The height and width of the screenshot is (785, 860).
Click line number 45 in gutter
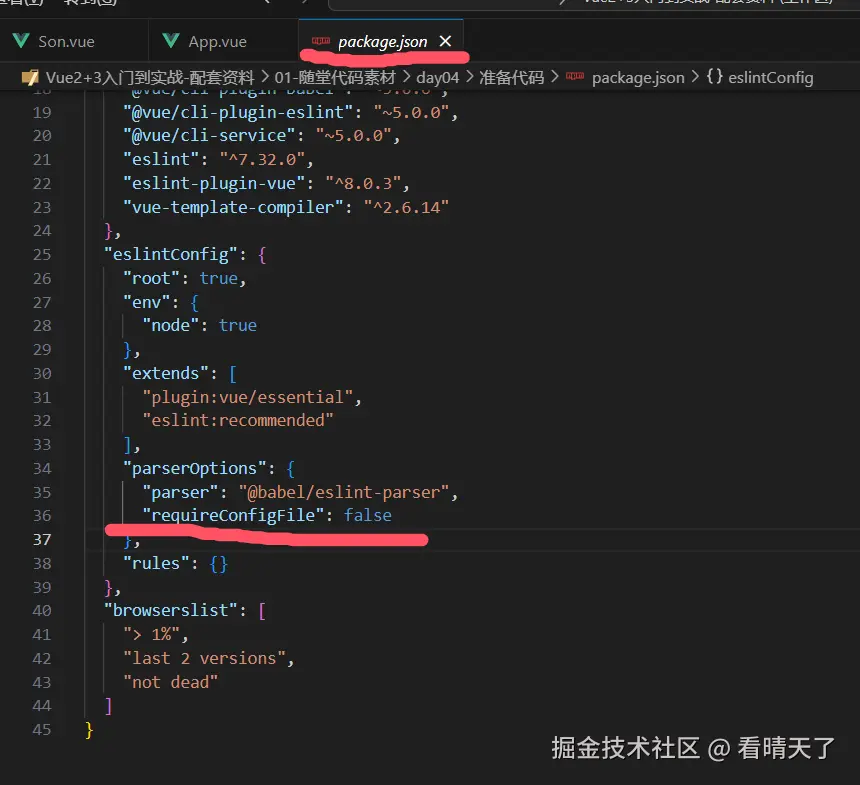[x=42, y=730]
